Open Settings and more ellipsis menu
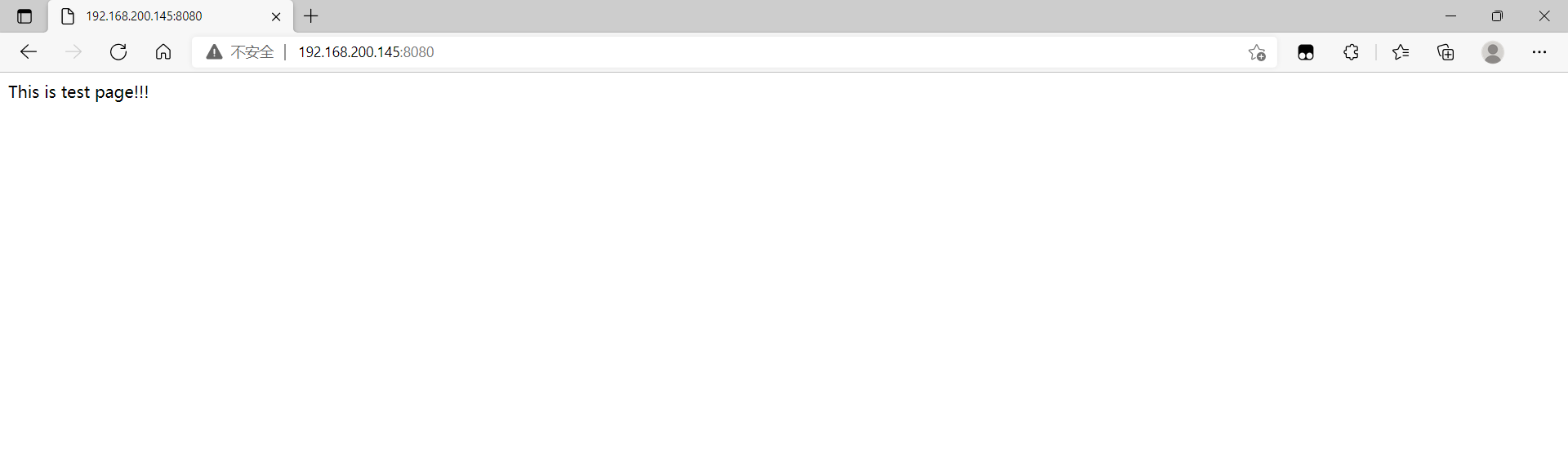Screen dimensions: 1568x470 (1539, 52)
